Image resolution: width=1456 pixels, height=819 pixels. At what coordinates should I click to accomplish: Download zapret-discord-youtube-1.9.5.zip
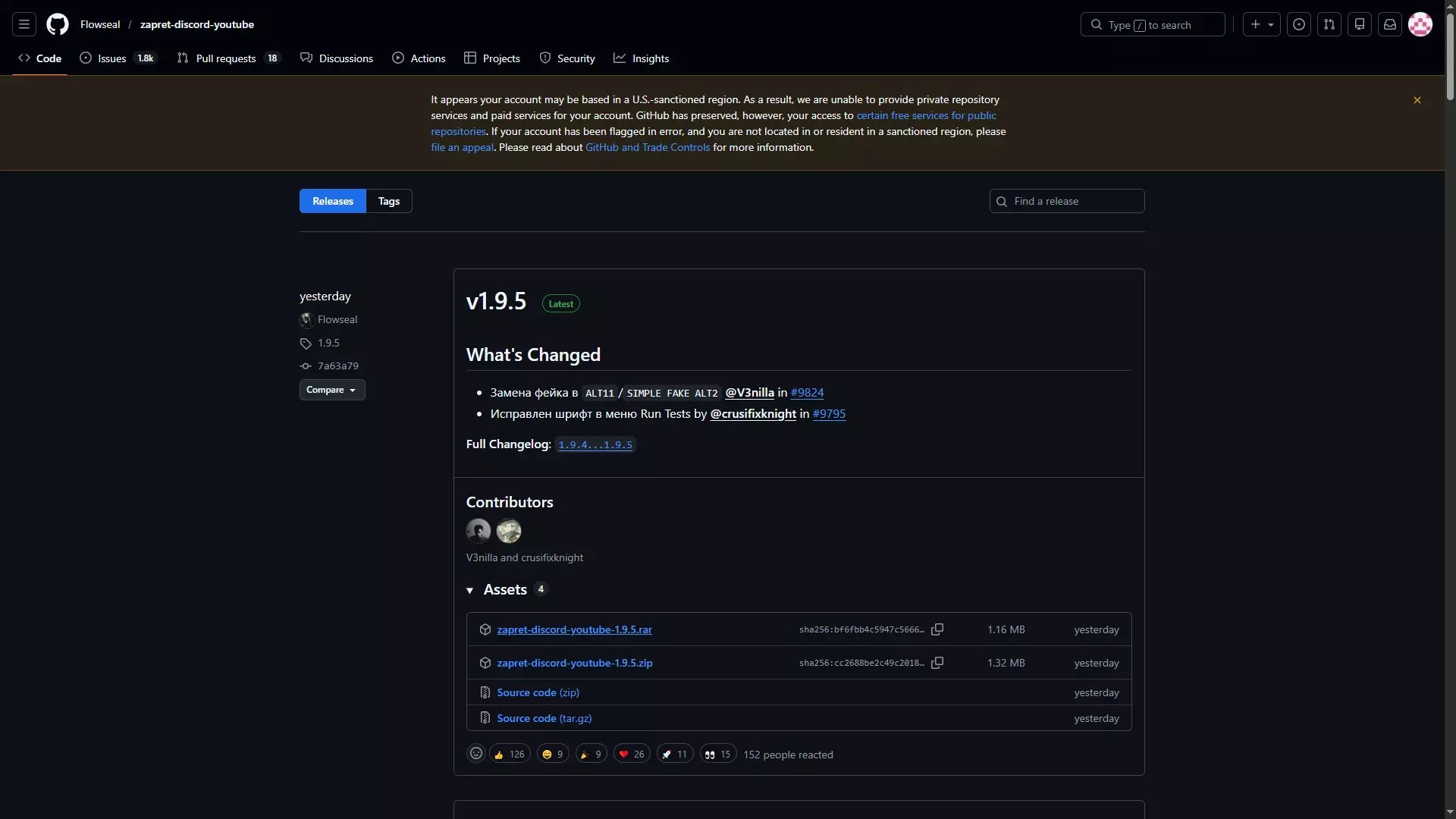click(x=574, y=663)
